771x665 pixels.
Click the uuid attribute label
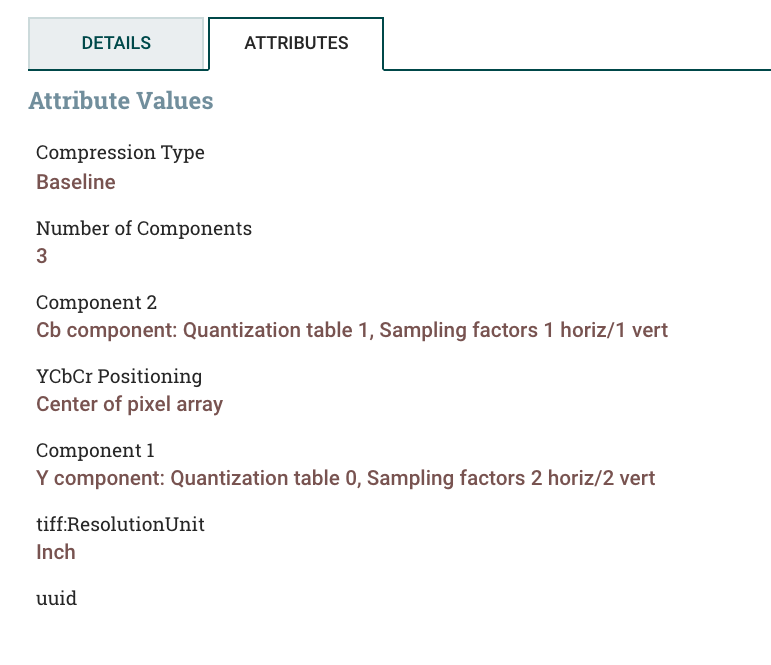click(x=56, y=598)
